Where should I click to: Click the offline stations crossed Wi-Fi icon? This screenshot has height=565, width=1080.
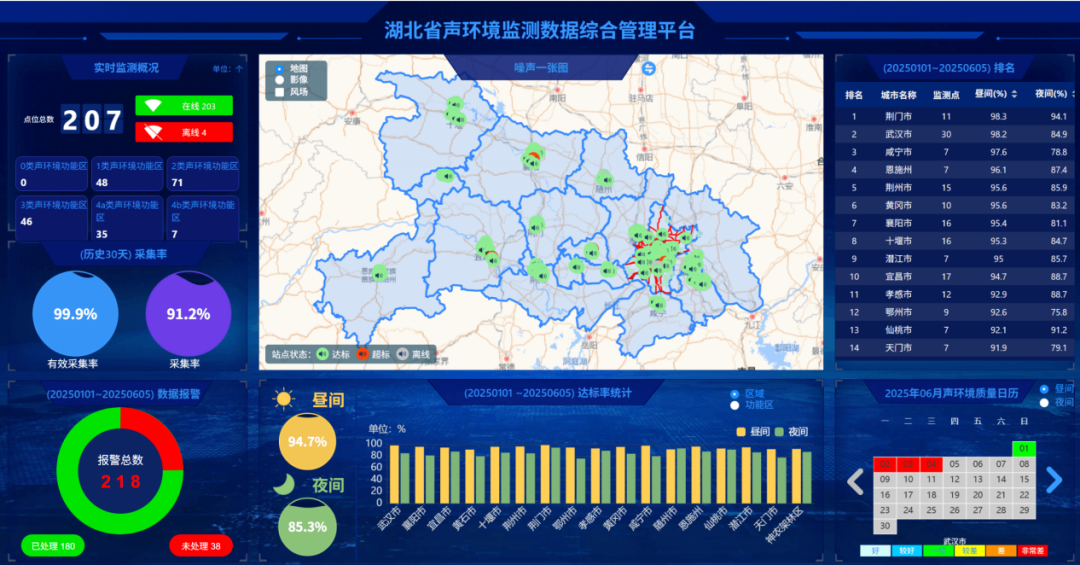[153, 132]
